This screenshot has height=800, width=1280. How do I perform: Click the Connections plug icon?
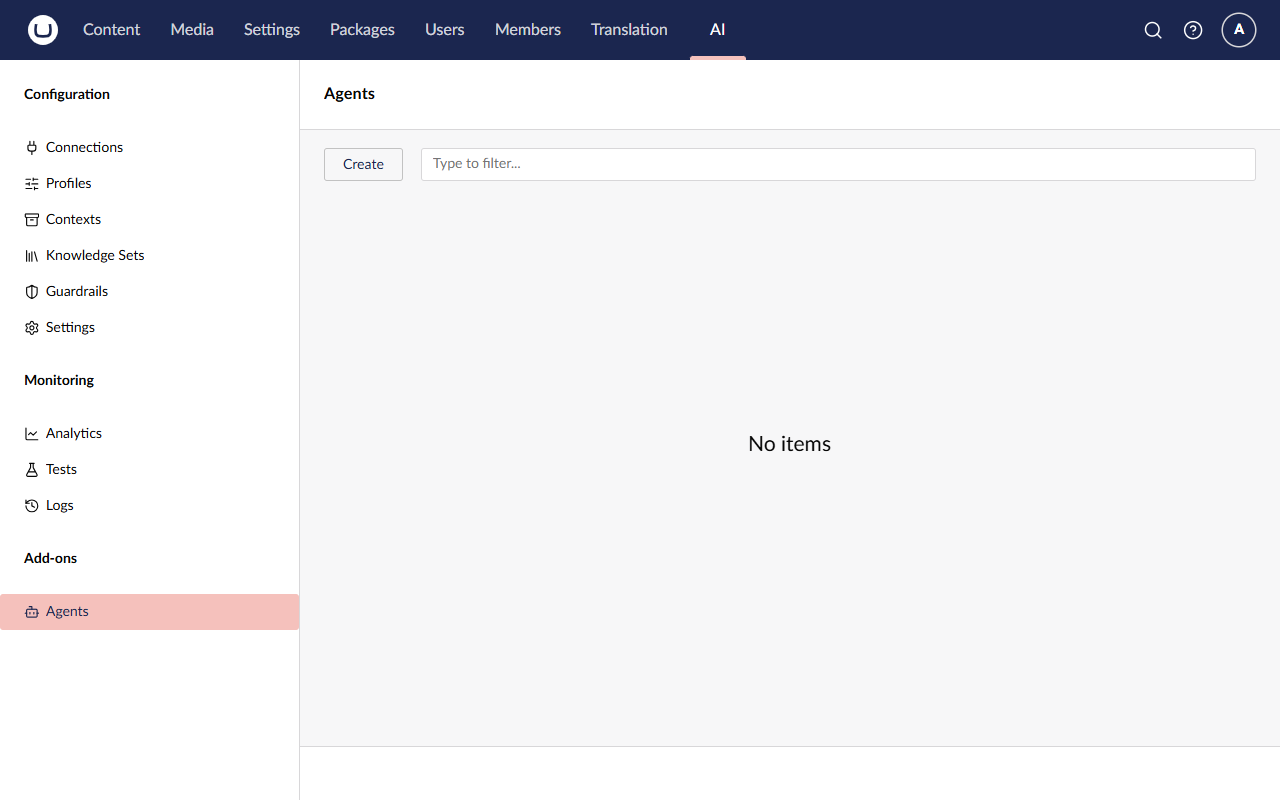pos(32,147)
